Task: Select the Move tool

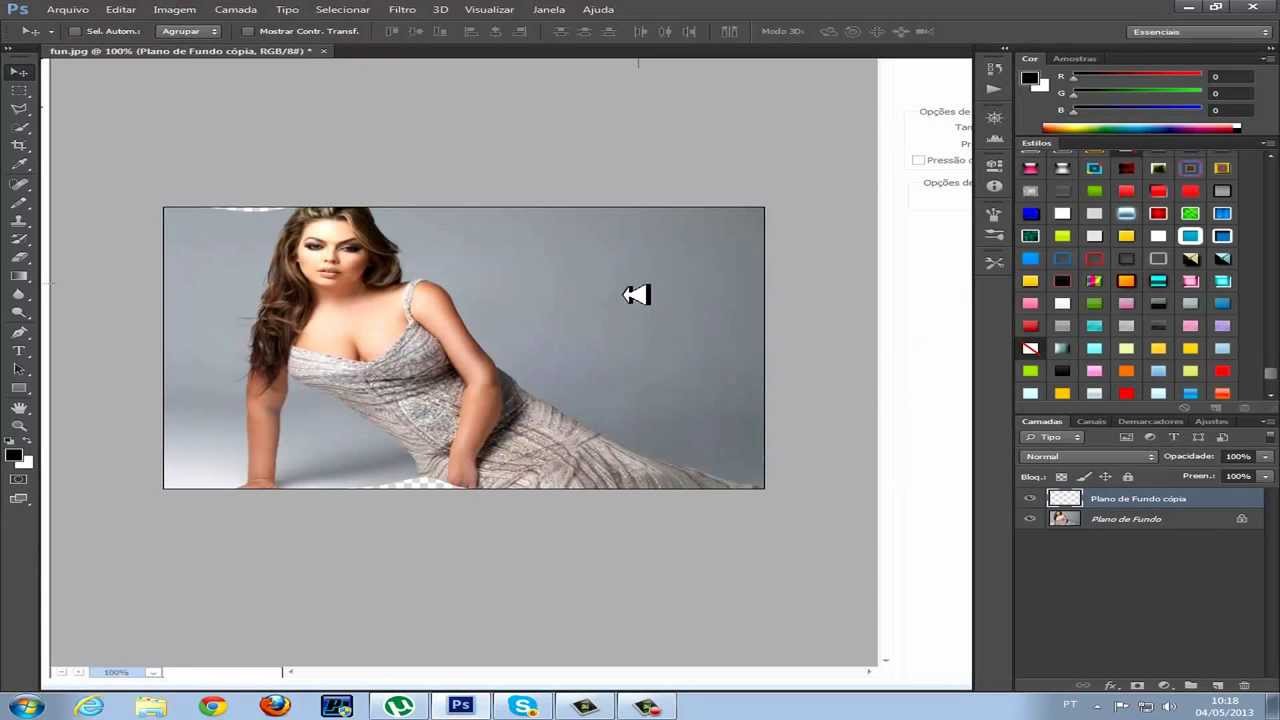Action: [19, 72]
